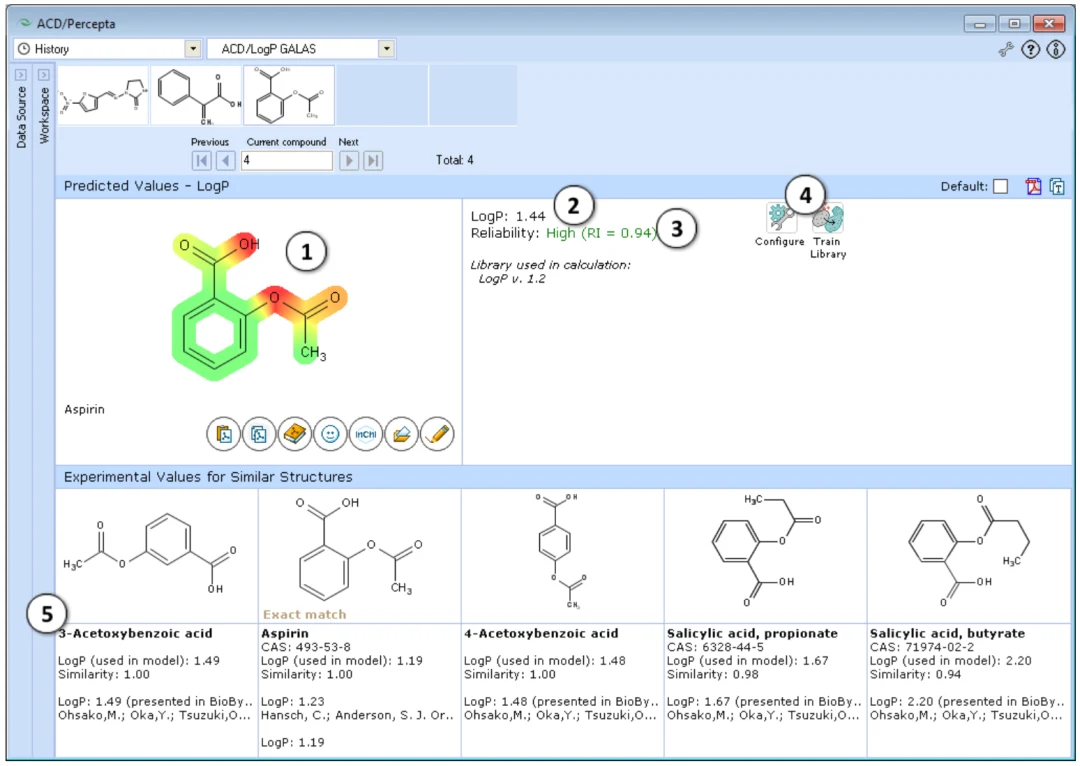
Task: Click the Current compound number field
Action: [x=287, y=161]
